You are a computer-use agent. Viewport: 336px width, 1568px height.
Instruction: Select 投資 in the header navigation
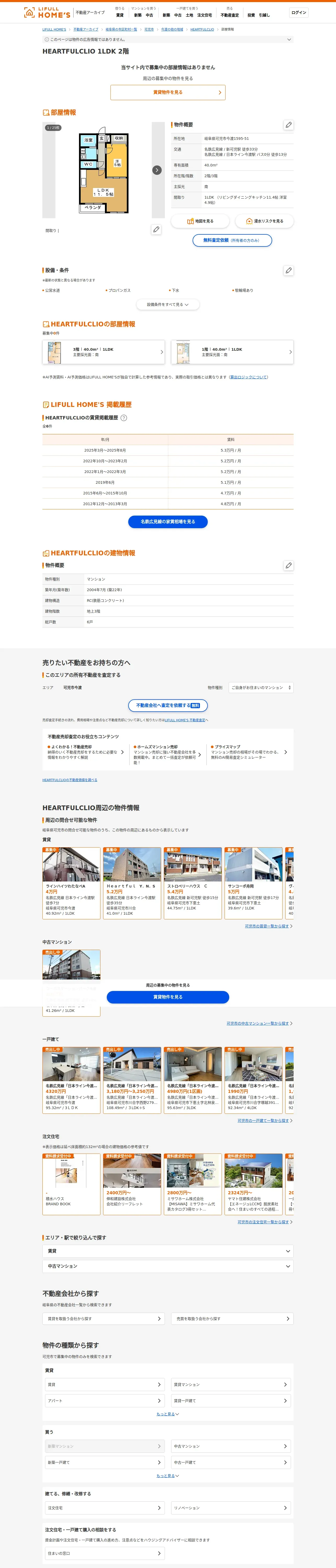pyautogui.click(x=251, y=15)
